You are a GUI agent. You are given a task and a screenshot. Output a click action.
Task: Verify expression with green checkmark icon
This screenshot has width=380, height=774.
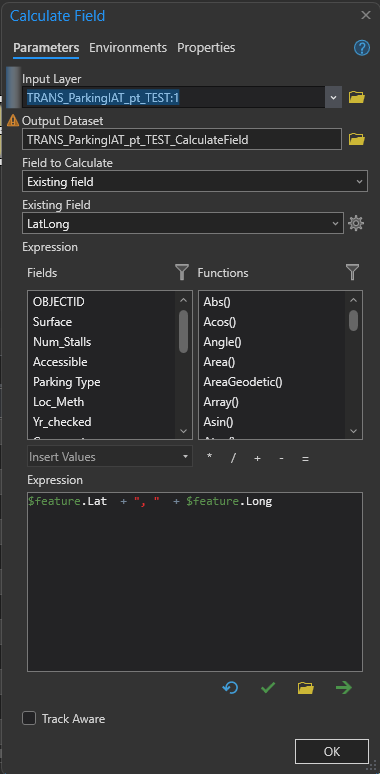point(267,687)
